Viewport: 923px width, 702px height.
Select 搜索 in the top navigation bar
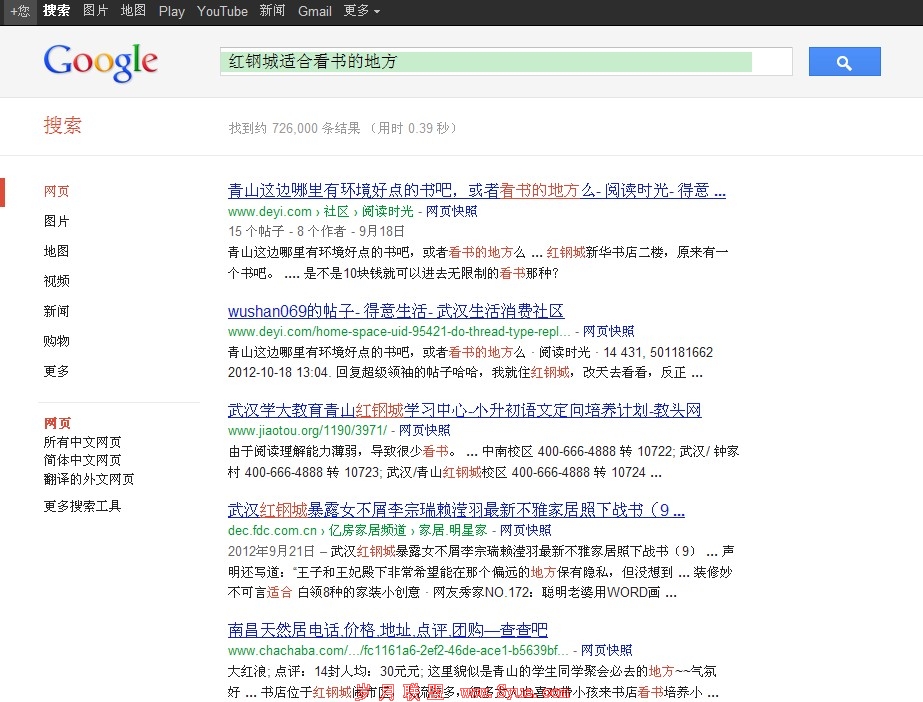point(57,11)
